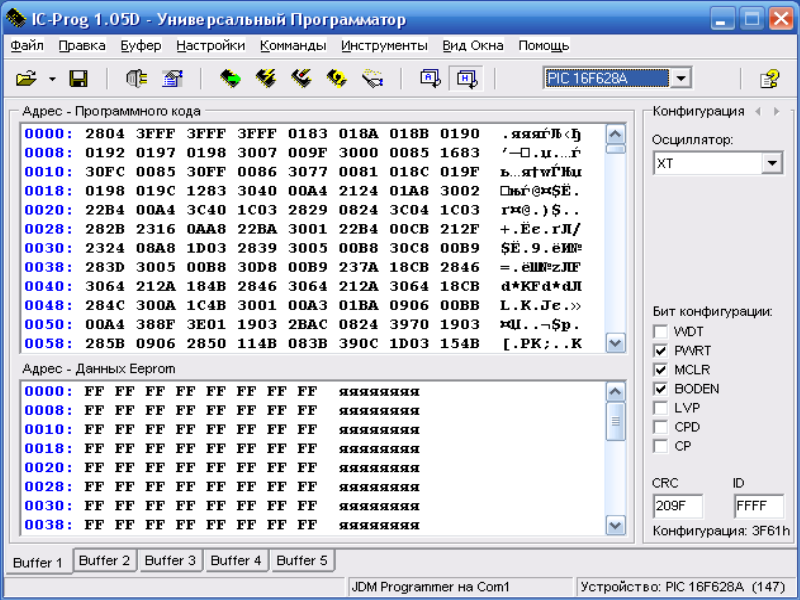The width and height of the screenshot is (800, 600).
Task: Open hardware settings via the chip icon
Action: pos(136,79)
